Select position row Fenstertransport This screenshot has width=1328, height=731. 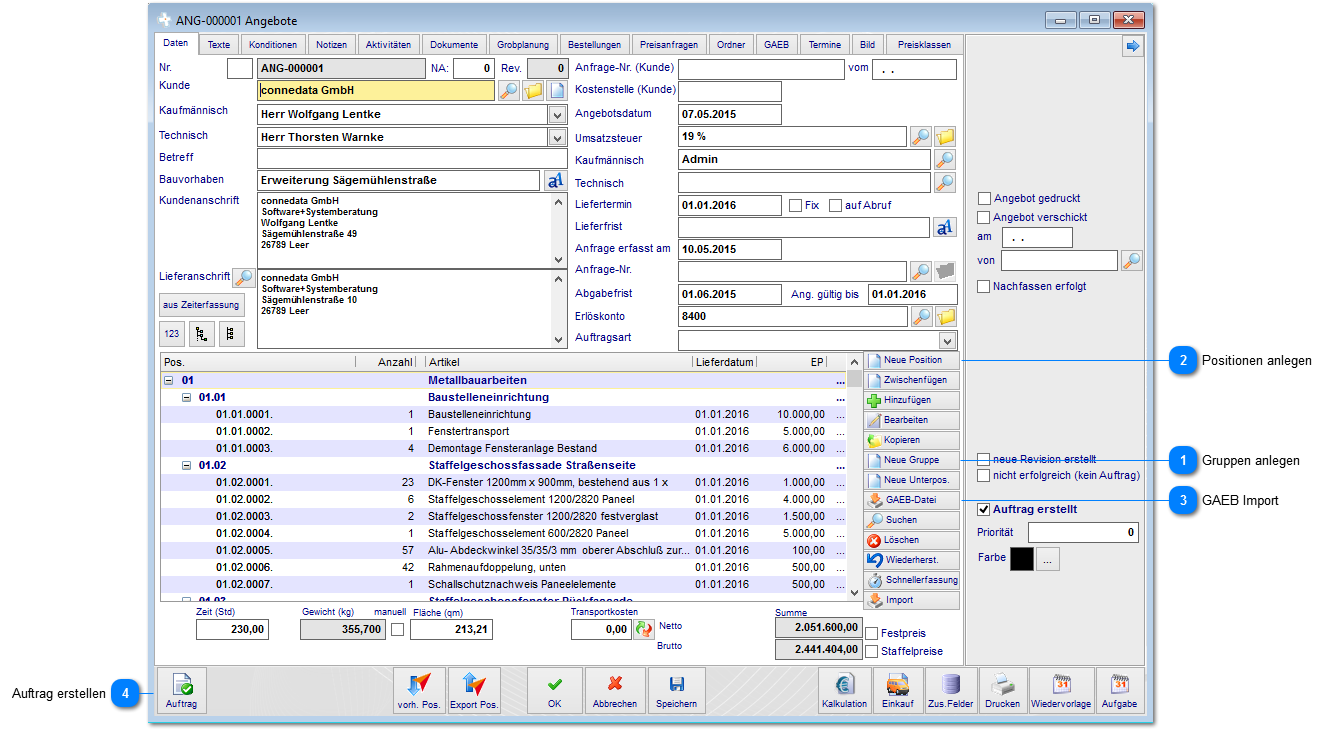point(502,431)
